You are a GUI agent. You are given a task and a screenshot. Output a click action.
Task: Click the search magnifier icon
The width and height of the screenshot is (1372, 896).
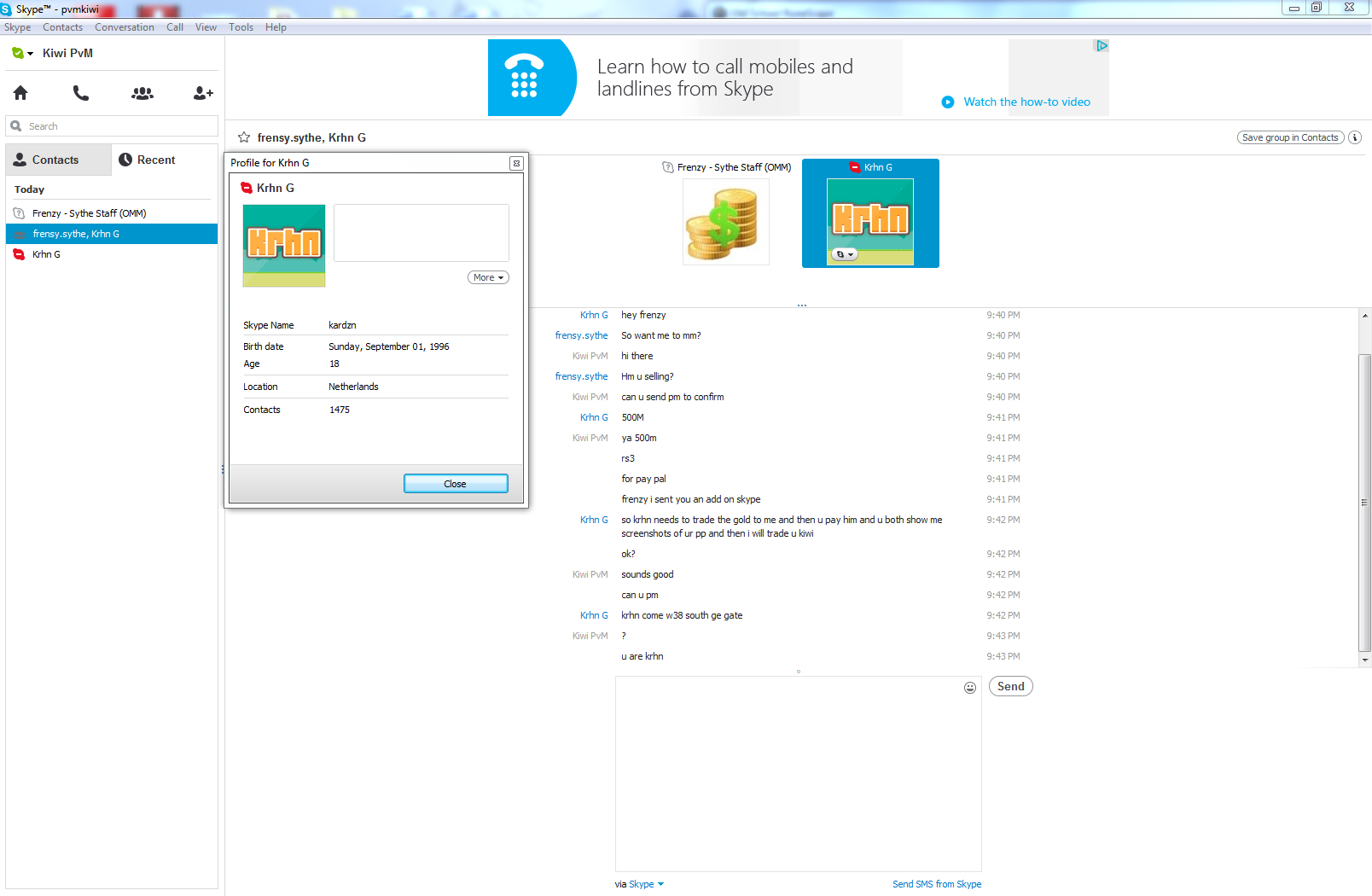tap(16, 126)
